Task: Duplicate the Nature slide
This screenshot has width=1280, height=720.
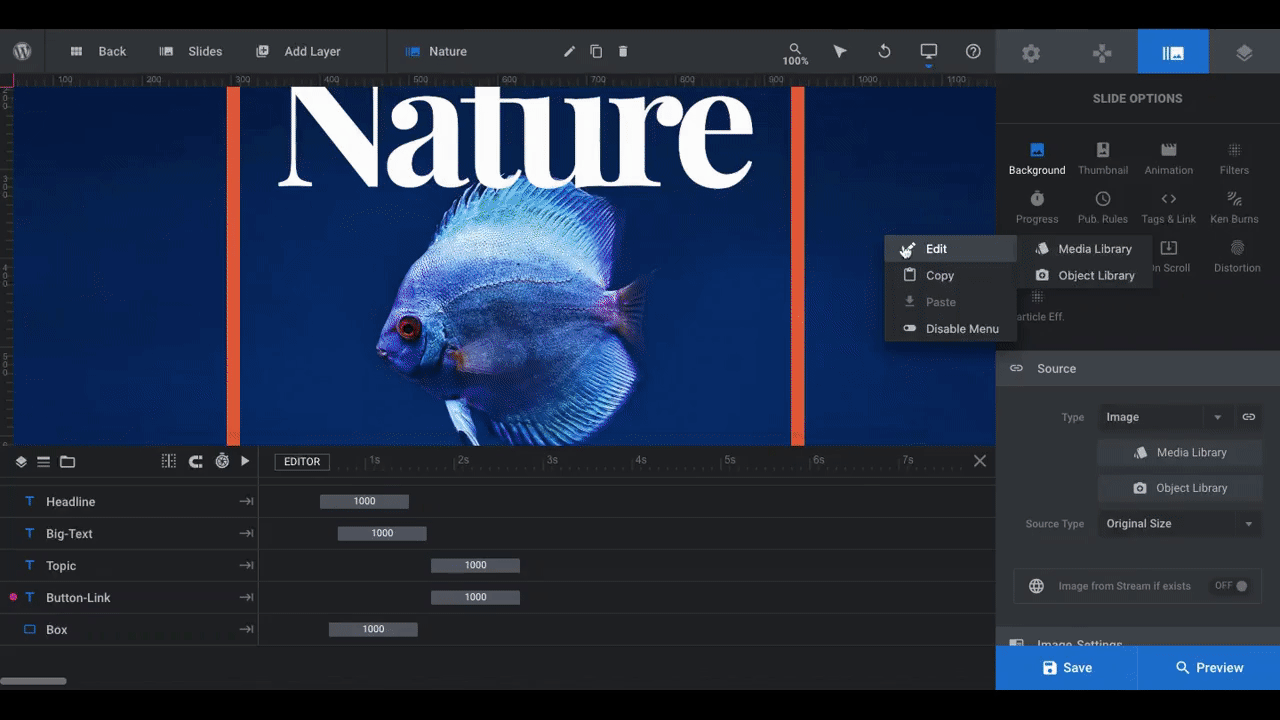Action: [x=596, y=51]
